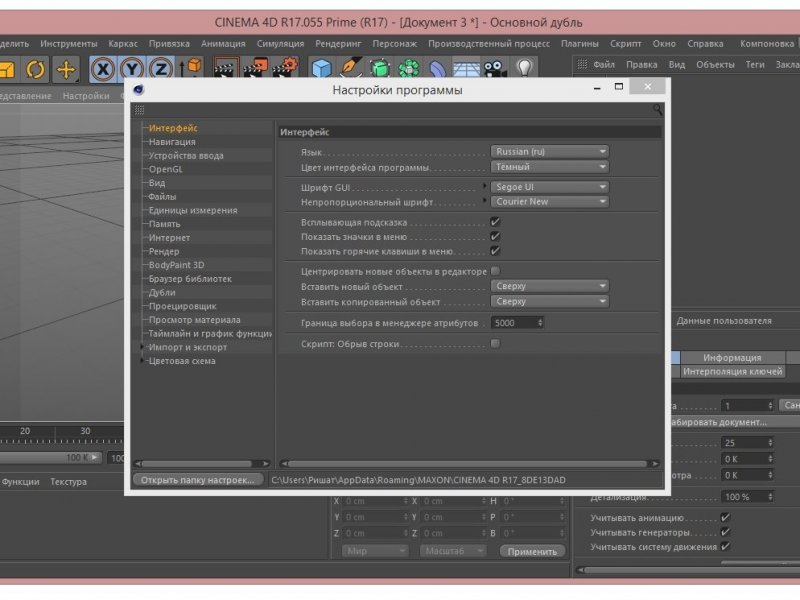
Task: Select BodyPaint 3D preferences category
Action: pyautogui.click(x=176, y=265)
